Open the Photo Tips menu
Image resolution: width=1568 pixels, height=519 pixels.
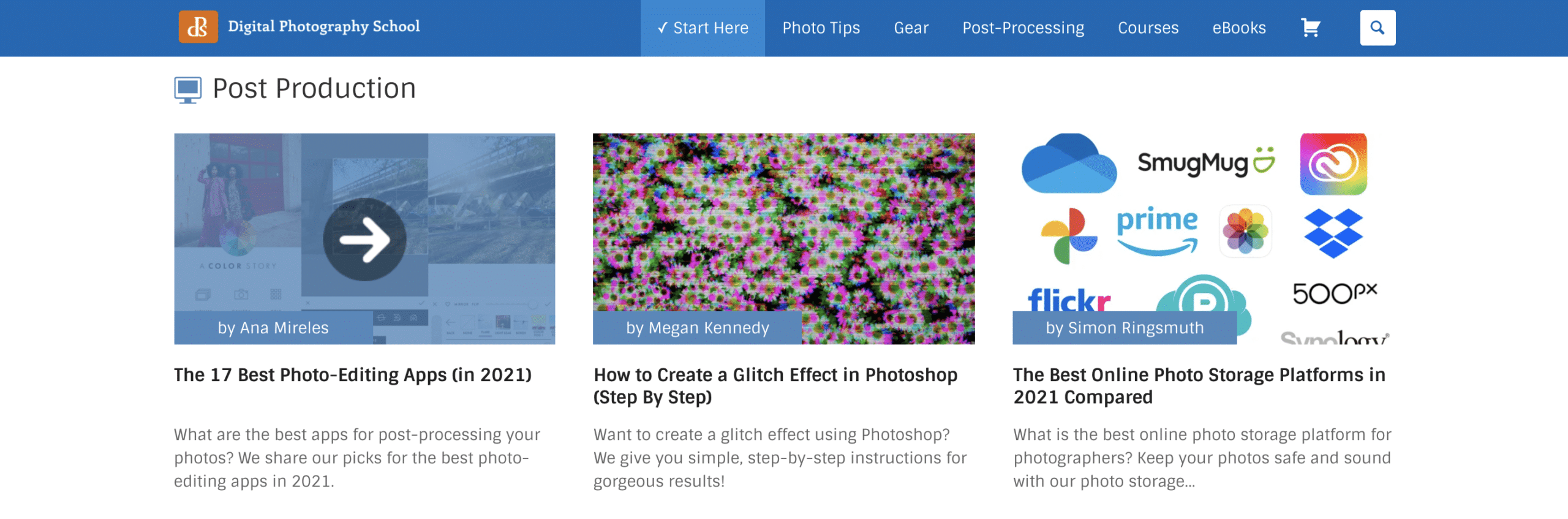[821, 28]
